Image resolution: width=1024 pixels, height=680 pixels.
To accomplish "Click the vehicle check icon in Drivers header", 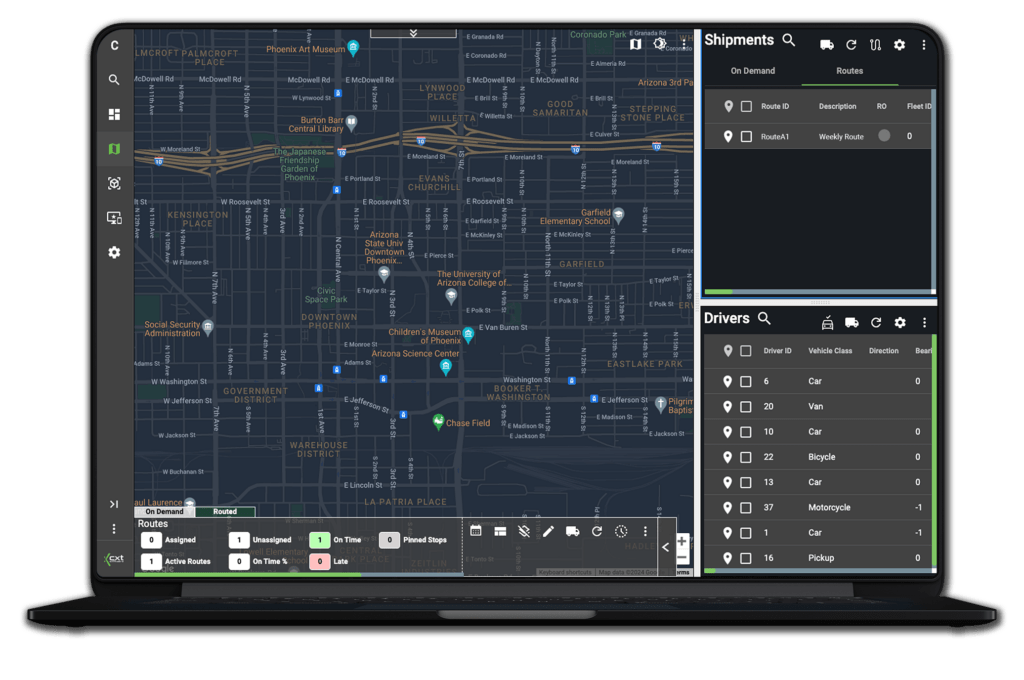I will pyautogui.click(x=827, y=322).
